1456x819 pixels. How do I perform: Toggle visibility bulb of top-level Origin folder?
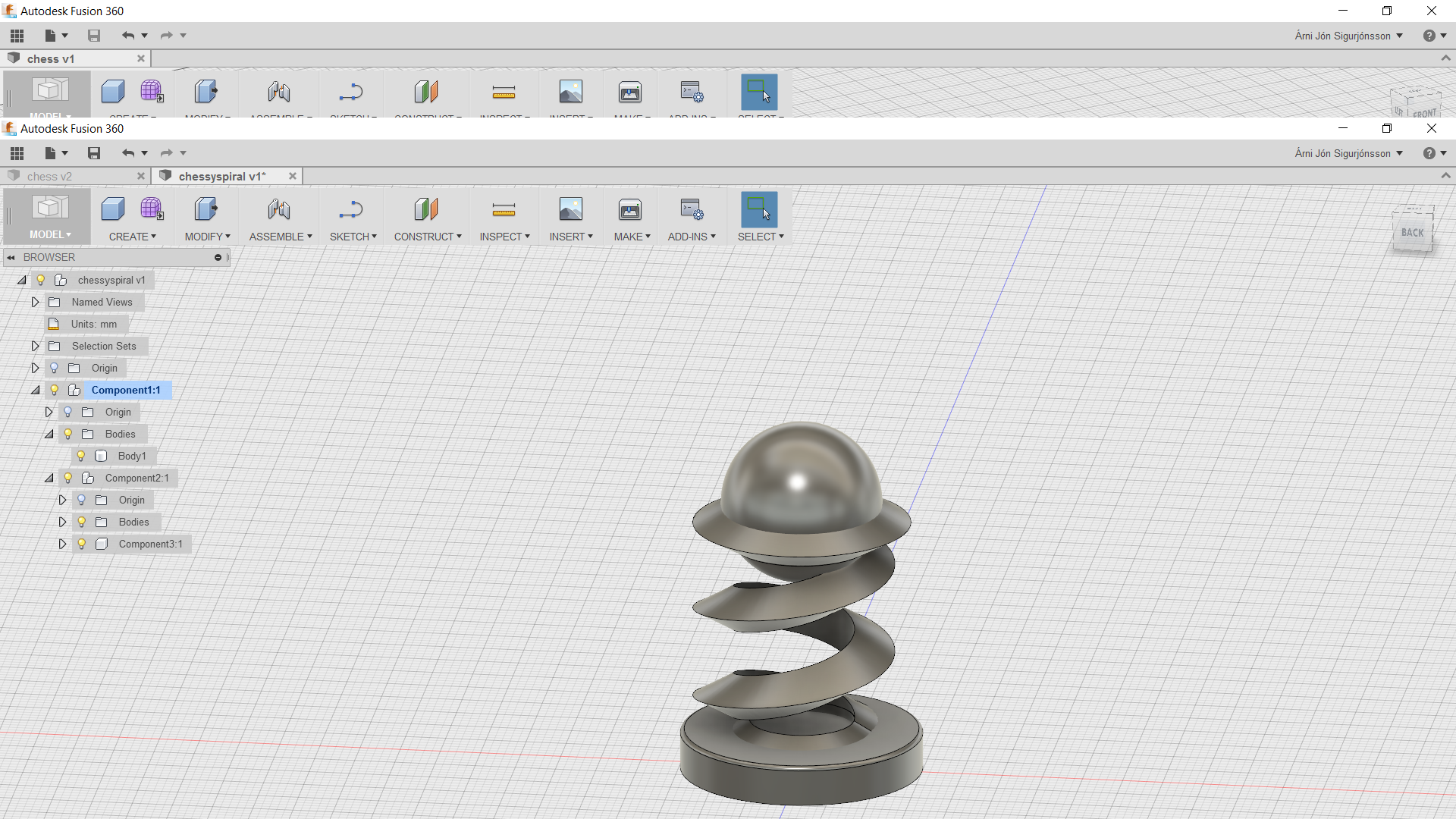pyautogui.click(x=54, y=368)
